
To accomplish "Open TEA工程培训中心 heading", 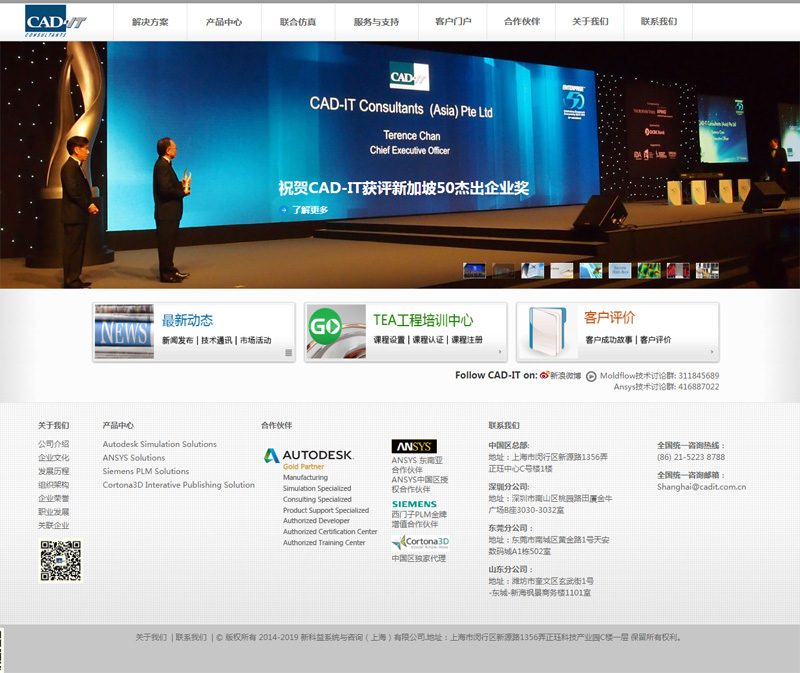I will [423, 320].
